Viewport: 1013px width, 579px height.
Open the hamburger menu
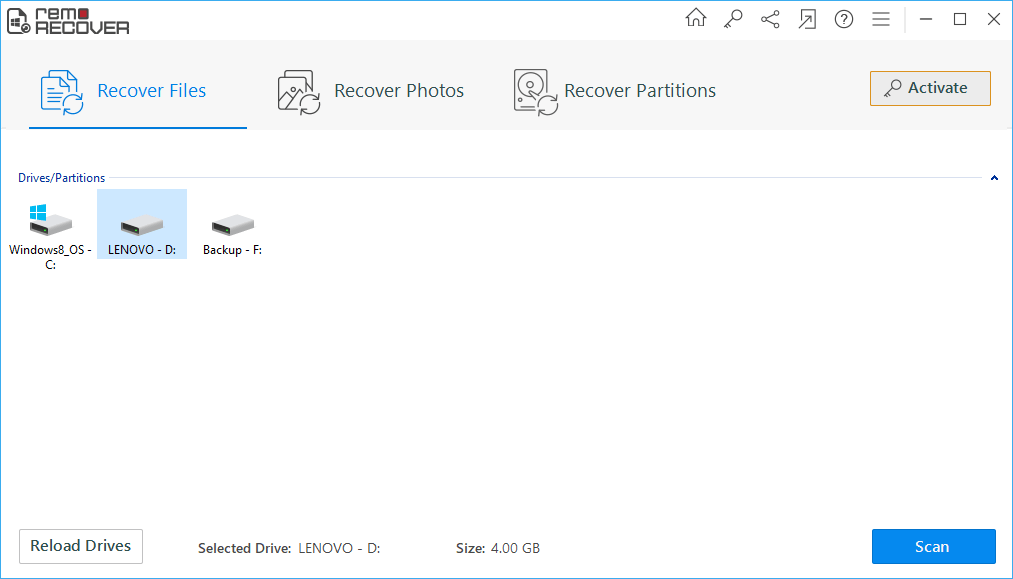click(x=881, y=19)
